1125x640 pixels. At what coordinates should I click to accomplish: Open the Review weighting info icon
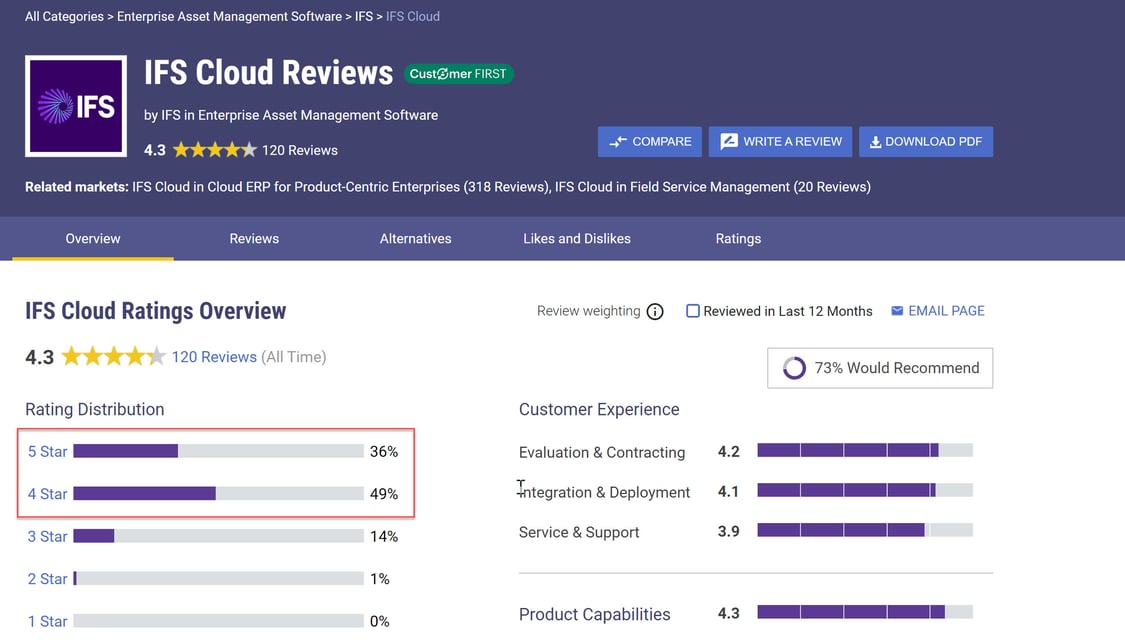[x=655, y=311]
